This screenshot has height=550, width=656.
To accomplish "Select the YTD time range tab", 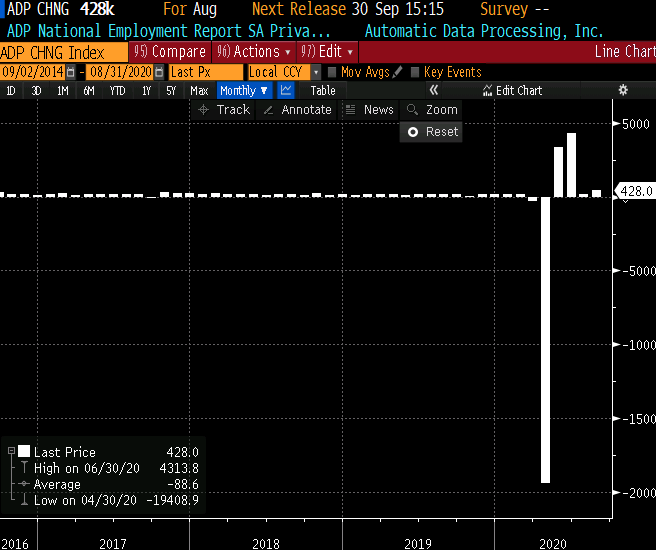I will [x=118, y=90].
